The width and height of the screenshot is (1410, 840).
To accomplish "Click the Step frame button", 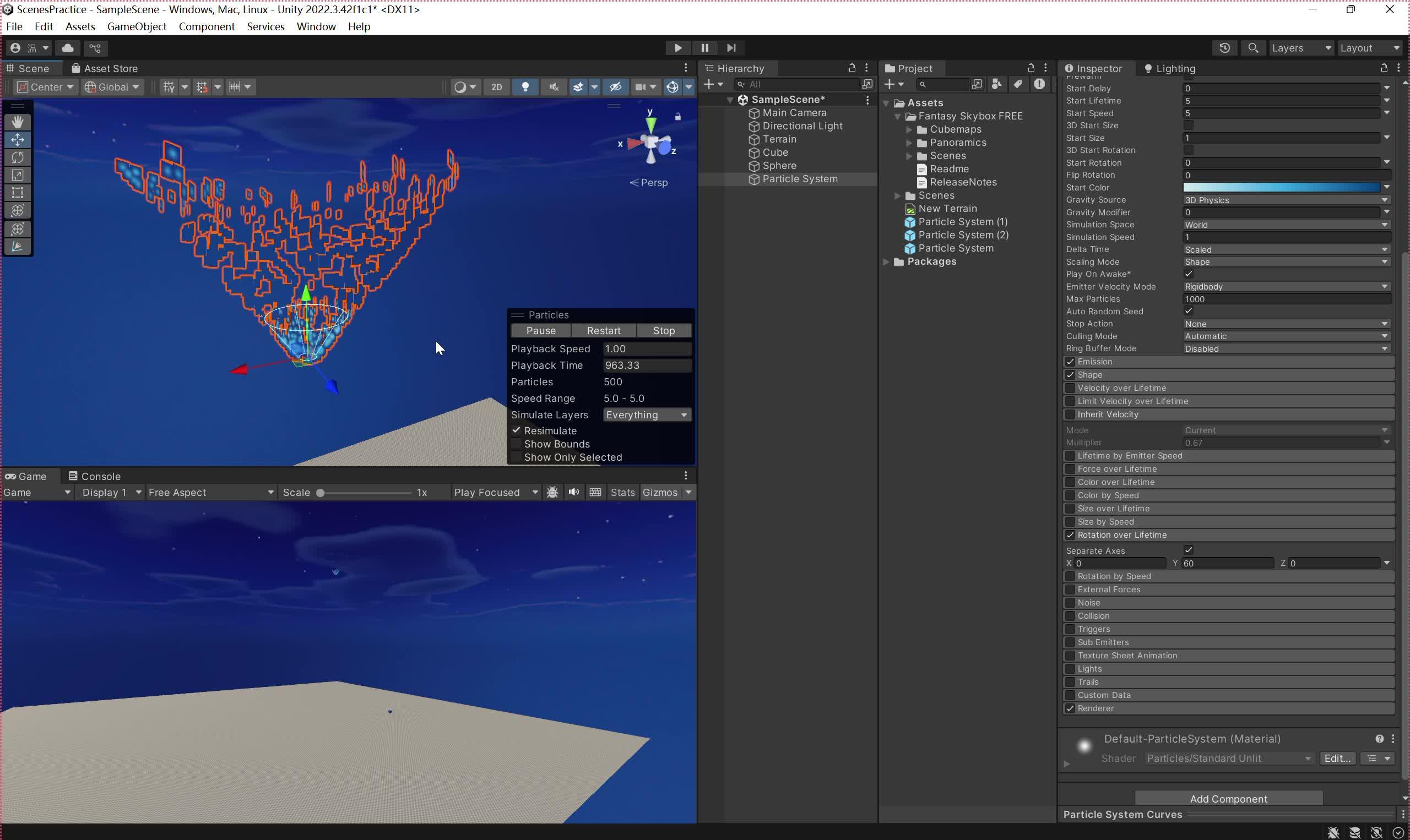I will pos(731,48).
